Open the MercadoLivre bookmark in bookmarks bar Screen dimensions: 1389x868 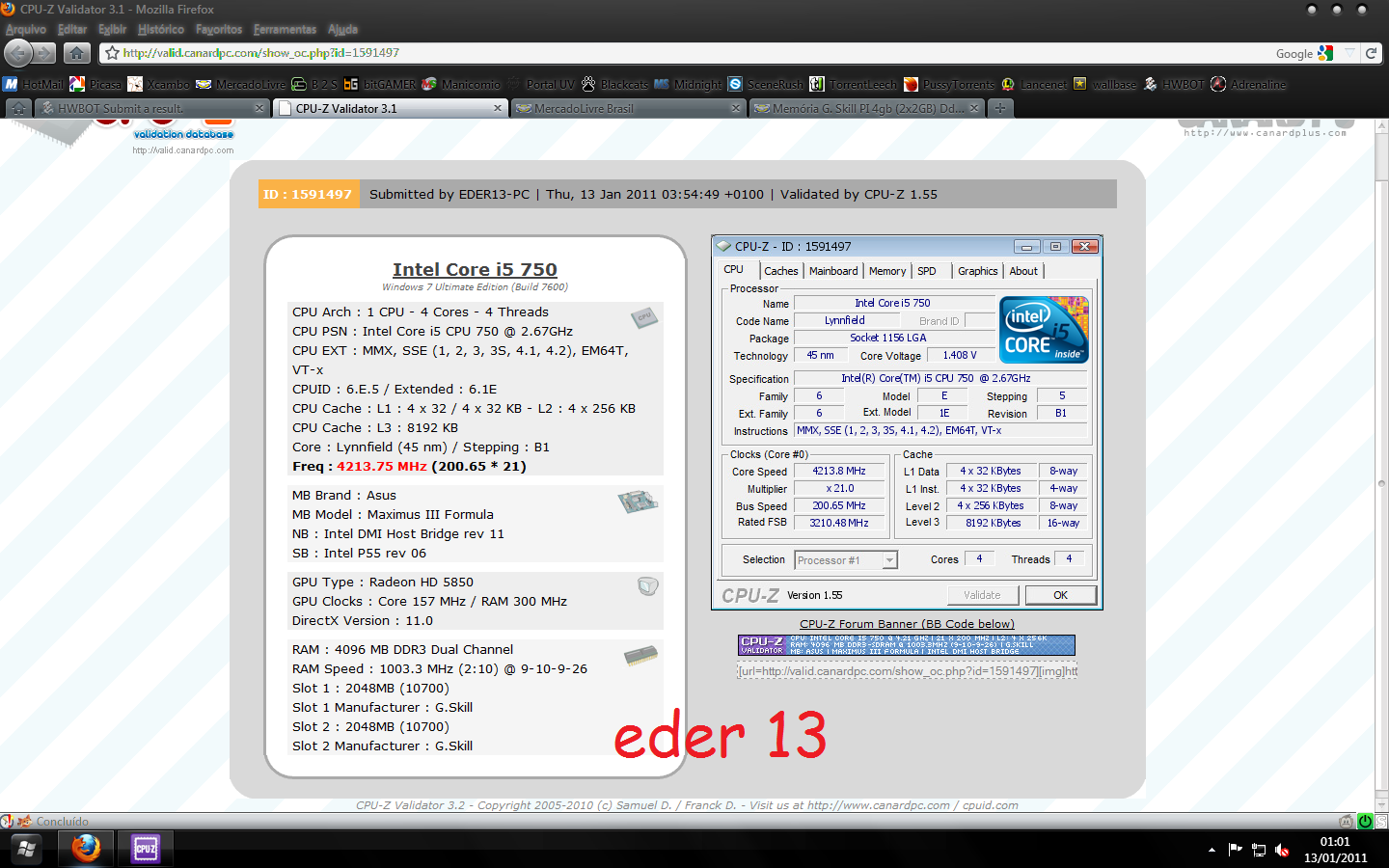tap(241, 84)
